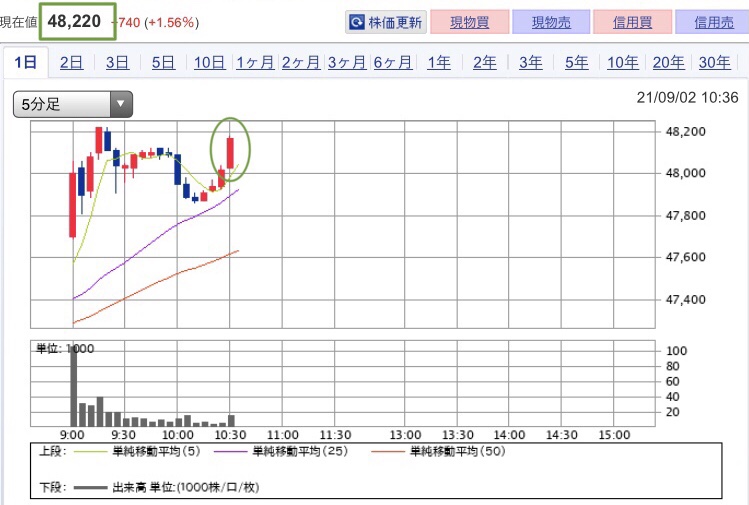The height and width of the screenshot is (505, 749).
Task: Show the 3ヶ月 chart range
Action: [x=347, y=62]
